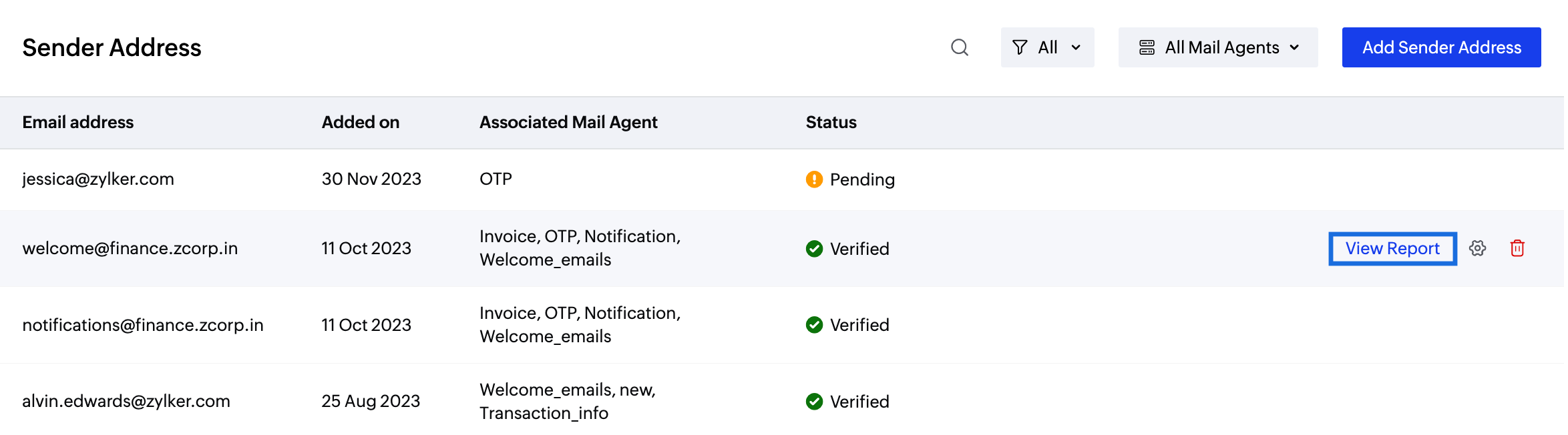This screenshot has width=1568, height=435.
Task: Click the Add Sender Address button
Action: (x=1441, y=47)
